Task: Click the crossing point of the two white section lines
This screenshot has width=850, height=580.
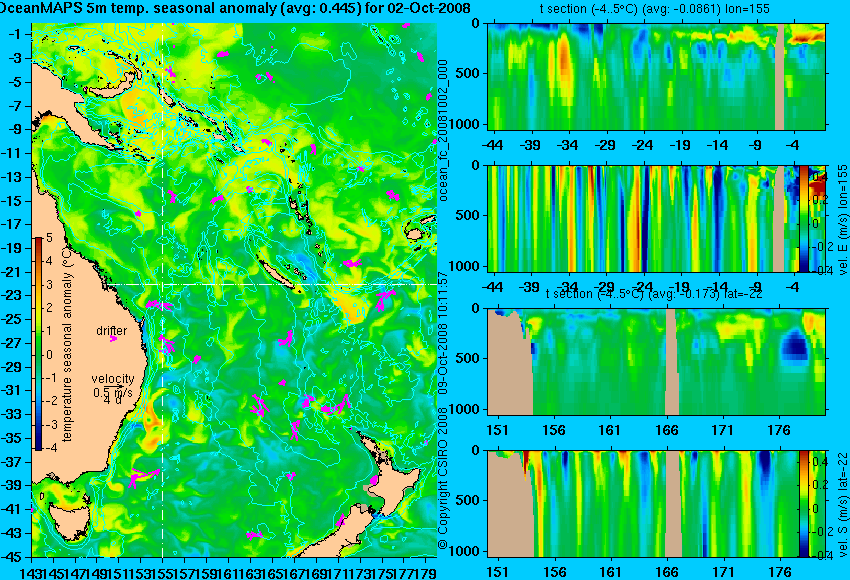Action: tap(162, 284)
